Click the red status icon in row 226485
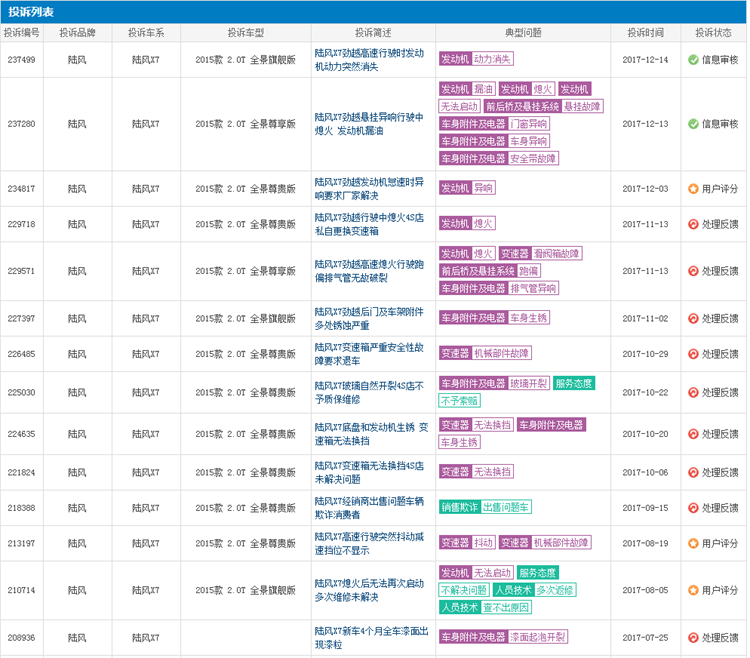This screenshot has height=658, width=750. (x=693, y=354)
